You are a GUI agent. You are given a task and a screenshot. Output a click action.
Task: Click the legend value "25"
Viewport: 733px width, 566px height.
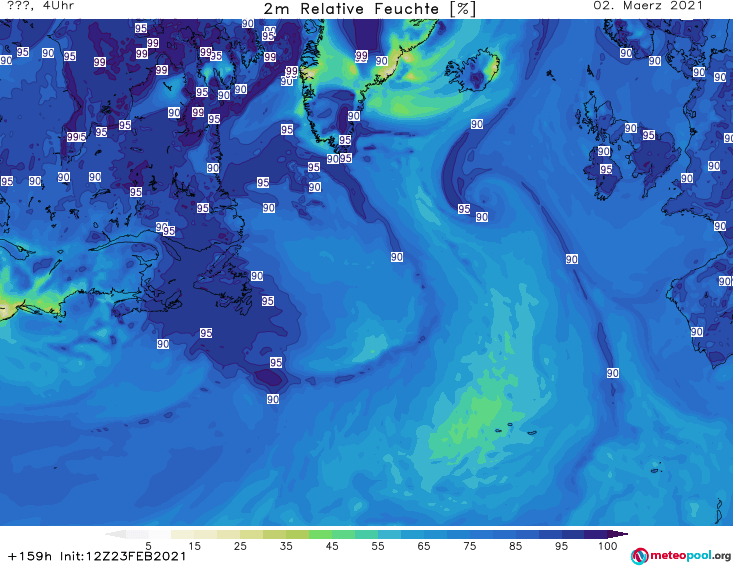click(x=240, y=546)
